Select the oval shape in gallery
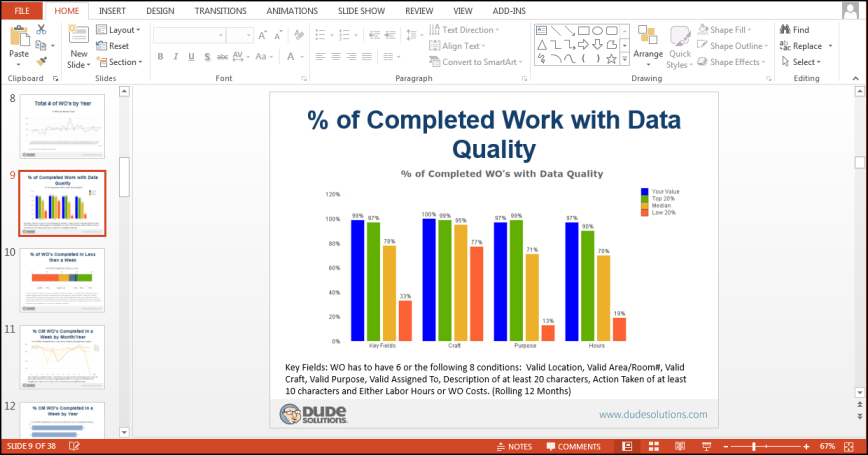The height and width of the screenshot is (455, 868). pos(597,30)
